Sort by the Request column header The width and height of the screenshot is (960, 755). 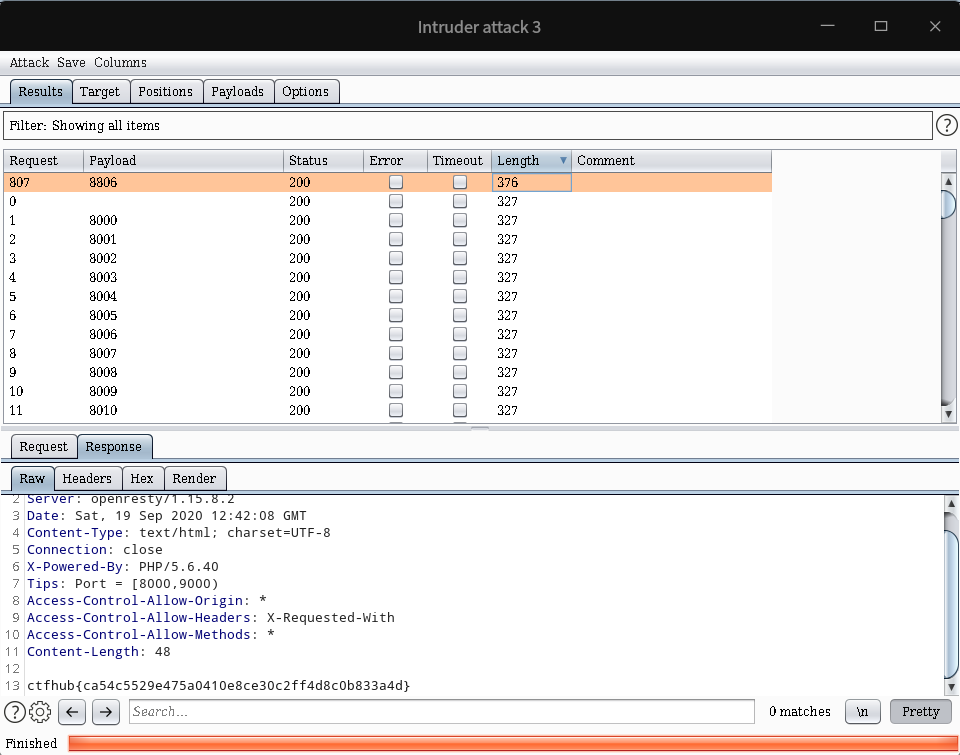43,160
